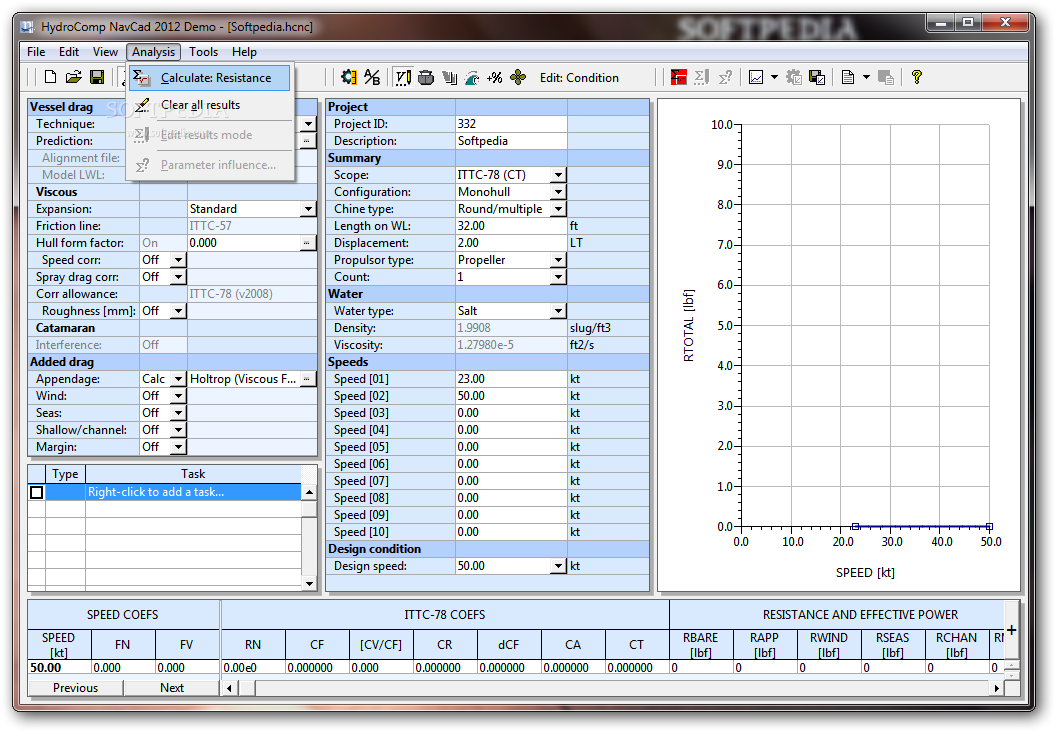This screenshot has width=1056, height=732.
Task: Click the eraser icon beside Clear all results
Action: tap(141, 105)
